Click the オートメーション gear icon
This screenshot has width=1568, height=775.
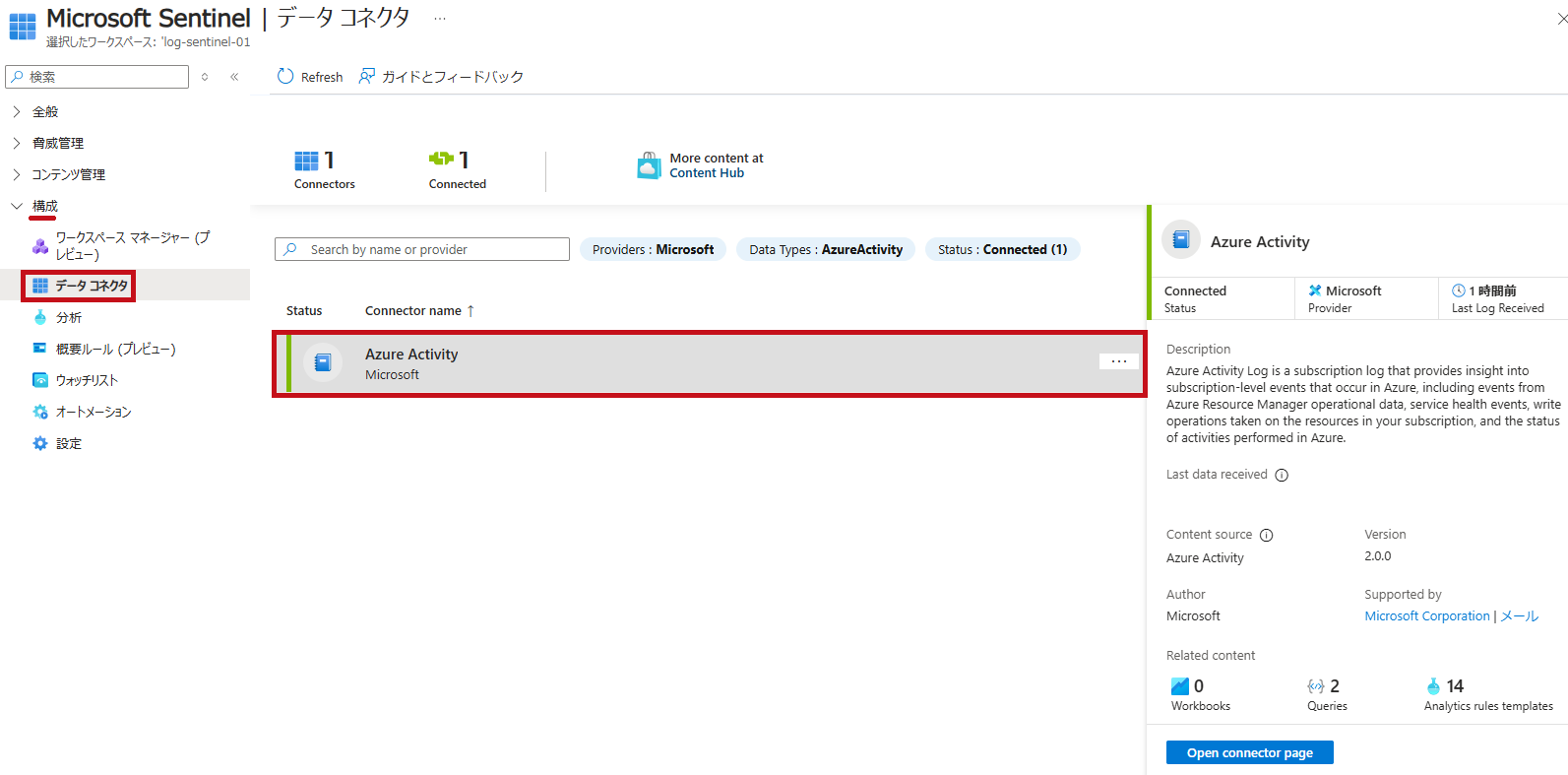40,412
